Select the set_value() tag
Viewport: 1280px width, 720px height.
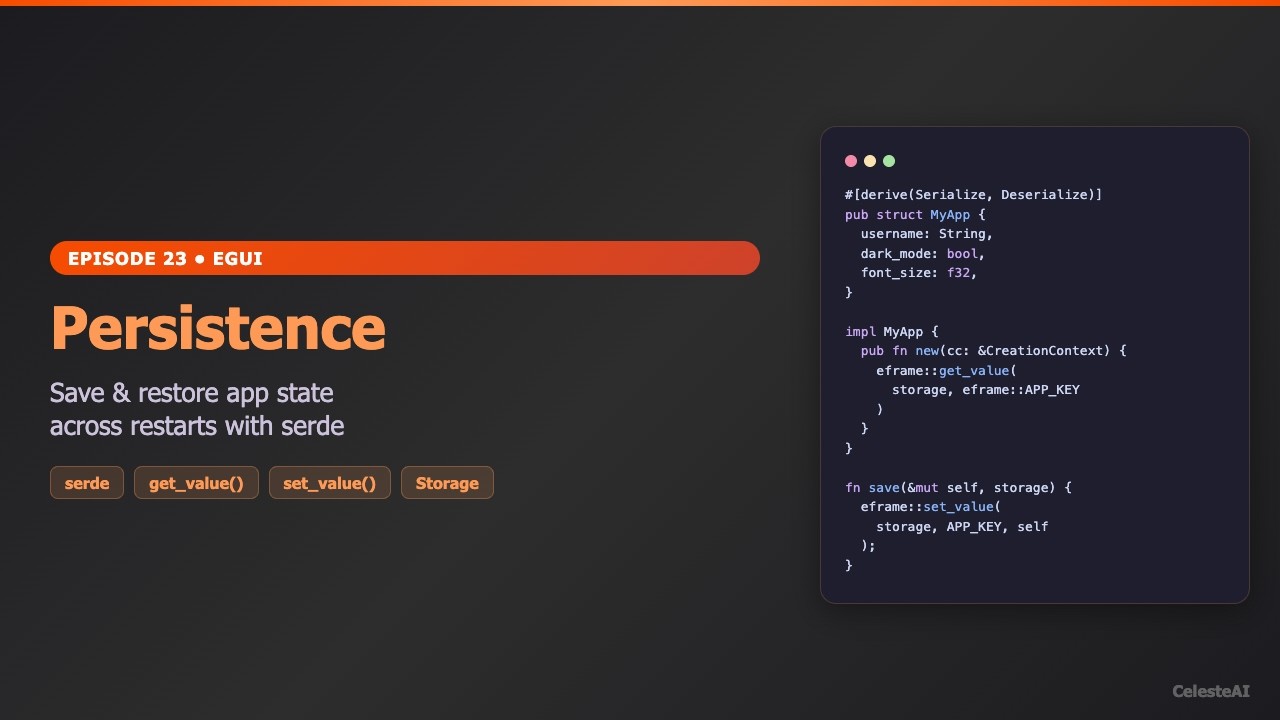tap(330, 483)
